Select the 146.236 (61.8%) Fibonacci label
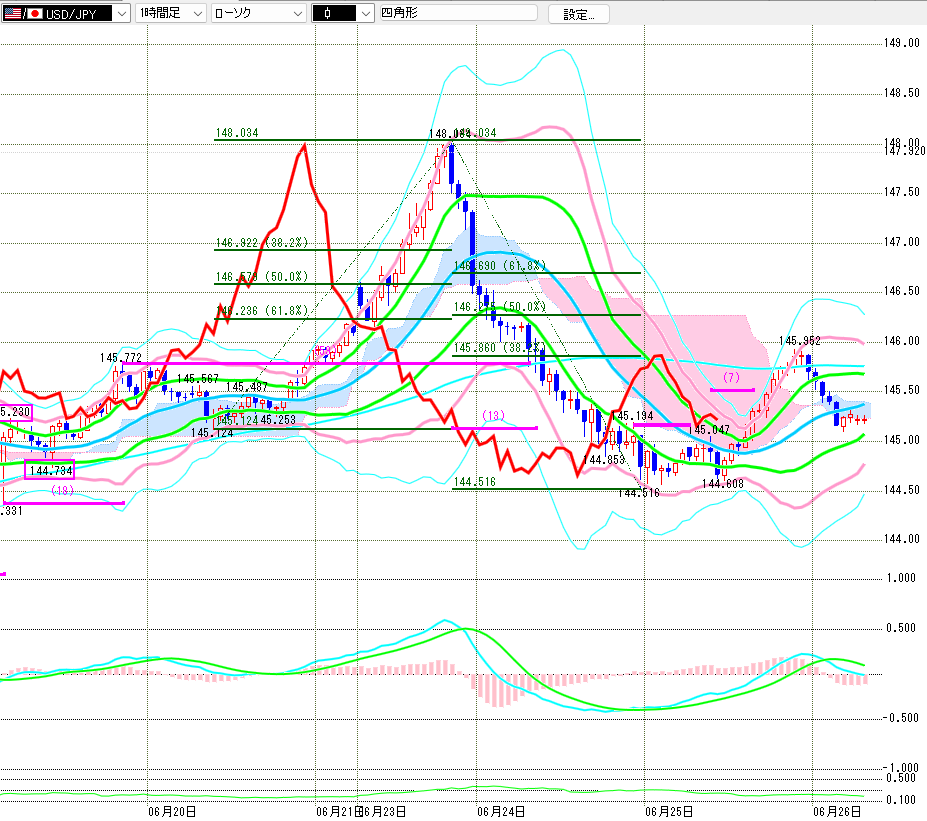 262,311
